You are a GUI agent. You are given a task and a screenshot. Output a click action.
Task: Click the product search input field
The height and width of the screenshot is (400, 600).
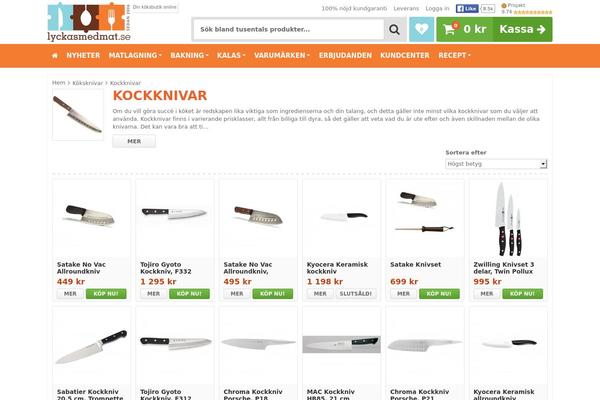(289, 29)
